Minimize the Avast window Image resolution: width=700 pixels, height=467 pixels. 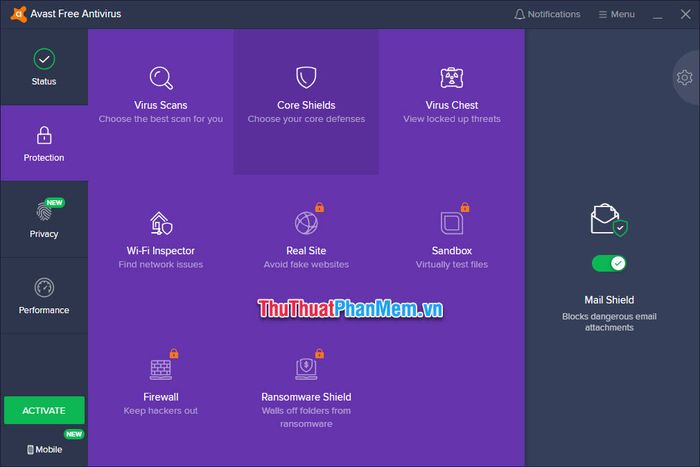click(658, 16)
